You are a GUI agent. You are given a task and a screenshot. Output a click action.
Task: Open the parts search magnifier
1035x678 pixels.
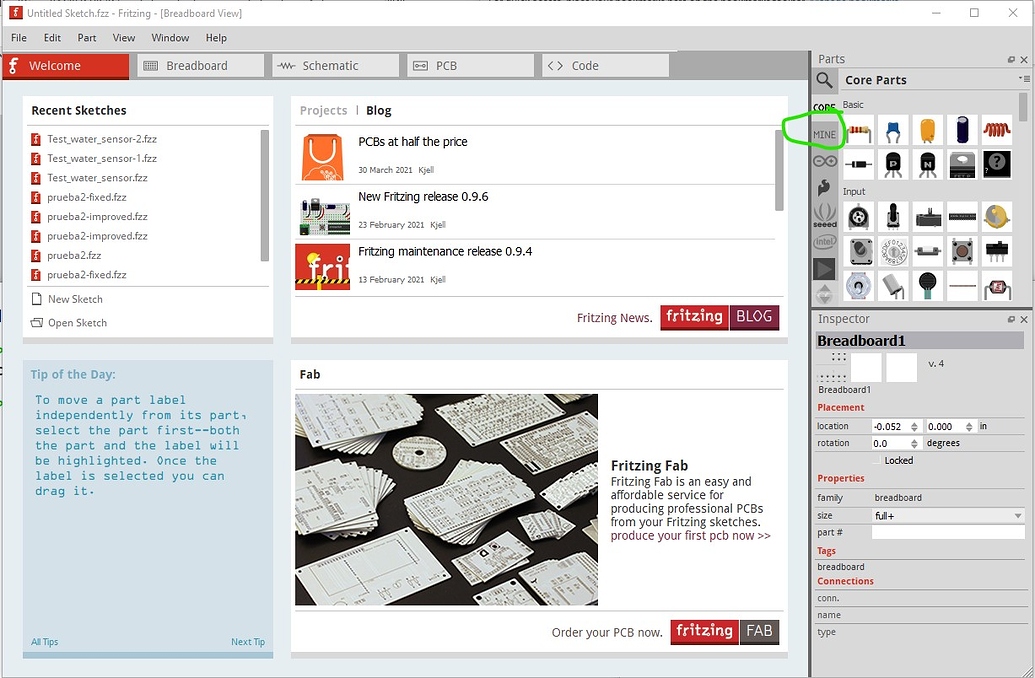pos(824,81)
